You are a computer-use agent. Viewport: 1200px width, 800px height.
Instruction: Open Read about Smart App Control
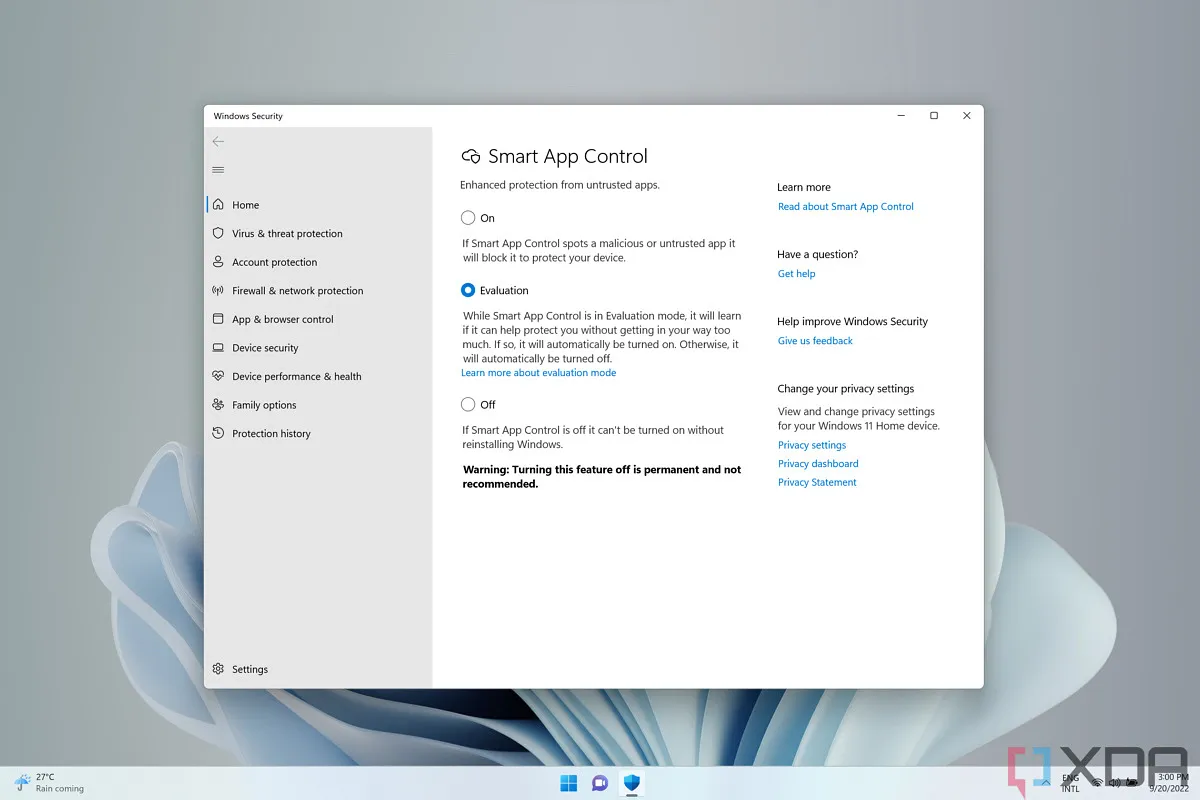pyautogui.click(x=845, y=206)
